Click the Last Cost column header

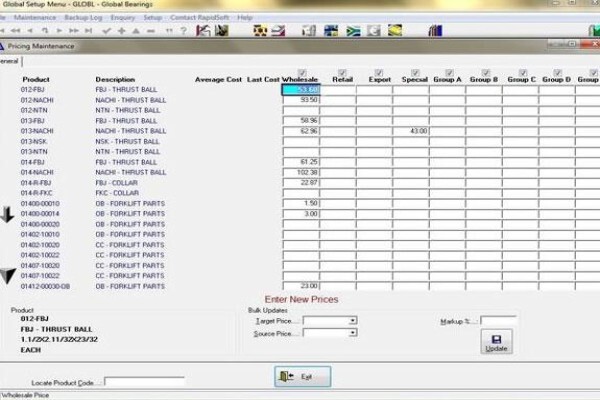coord(263,80)
